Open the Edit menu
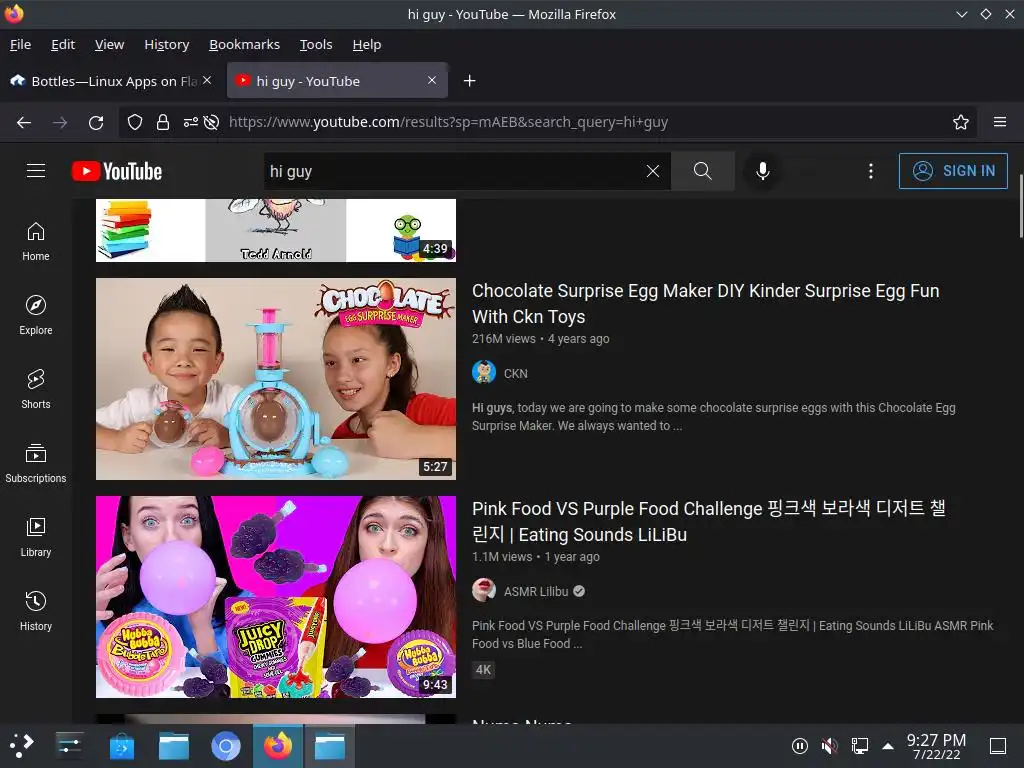The image size is (1024, 768). coord(63,44)
